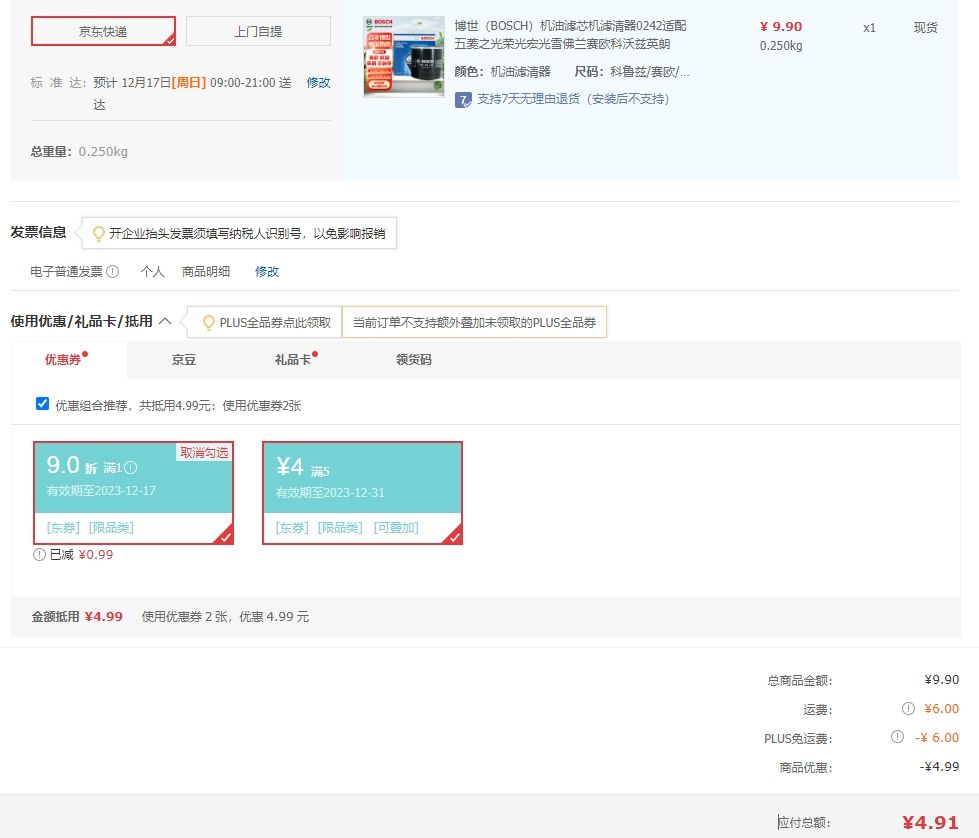Deselect the ¥4 满5 coupon card
979x838 pixels.
362,493
